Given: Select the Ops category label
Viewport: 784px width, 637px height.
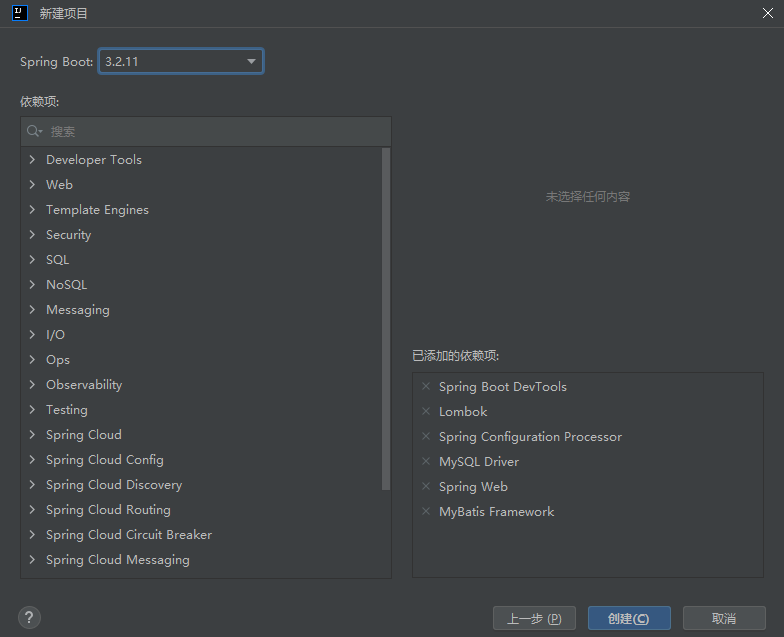Looking at the screenshot, I should [x=58, y=360].
